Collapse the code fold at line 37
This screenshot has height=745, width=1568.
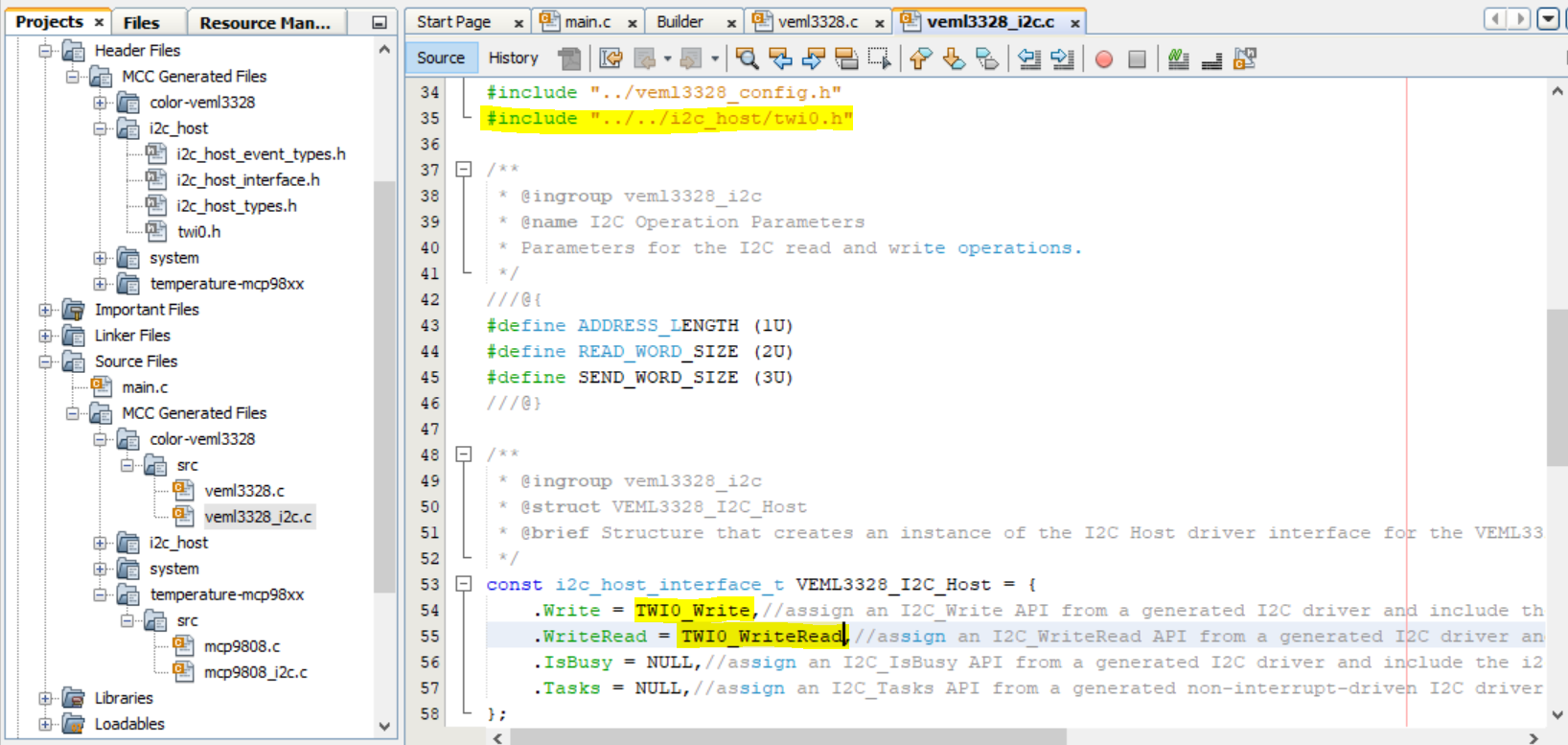pyautogui.click(x=464, y=170)
